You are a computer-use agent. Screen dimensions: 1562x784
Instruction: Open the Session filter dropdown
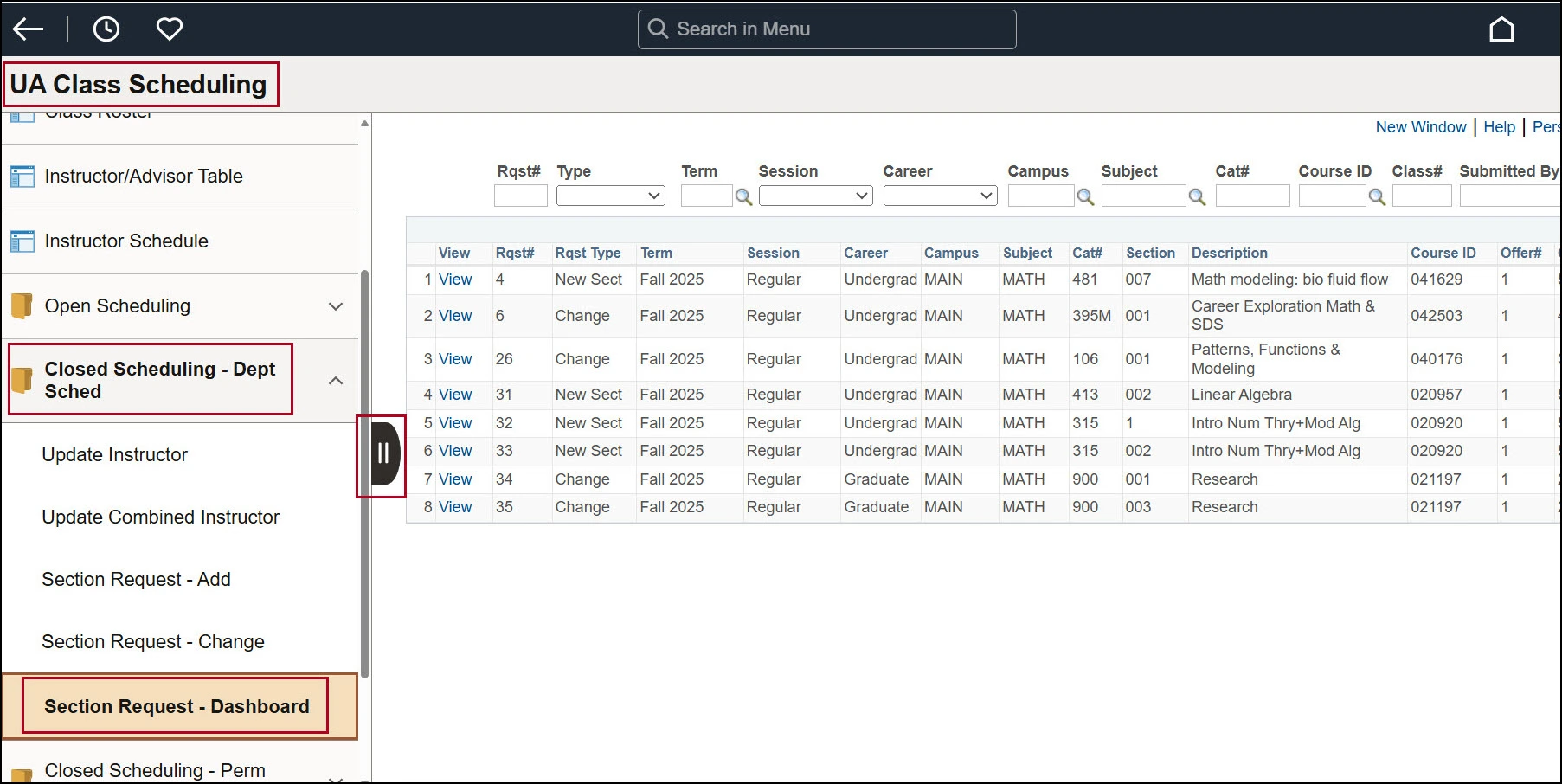point(815,196)
